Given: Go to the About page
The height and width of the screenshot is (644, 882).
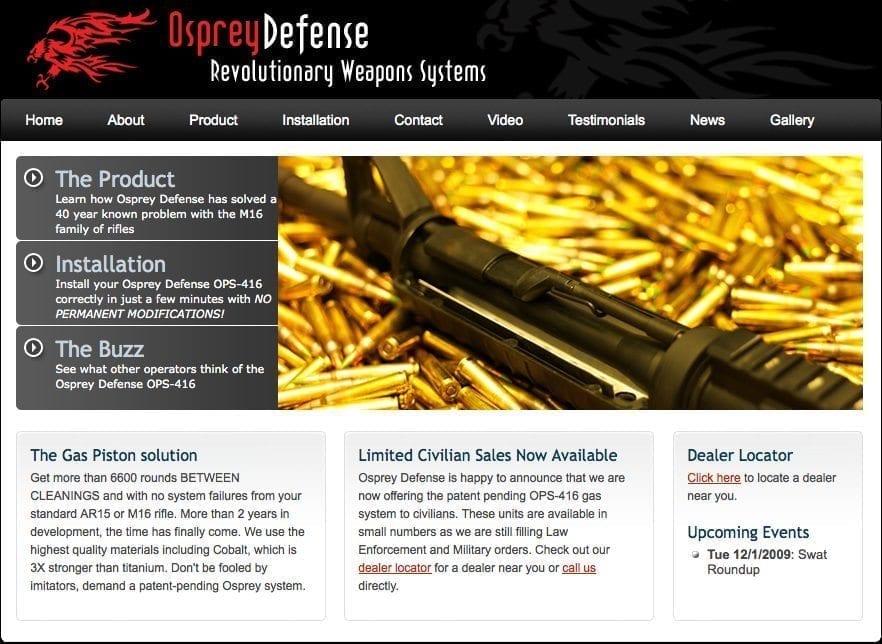Looking at the screenshot, I should (x=126, y=120).
